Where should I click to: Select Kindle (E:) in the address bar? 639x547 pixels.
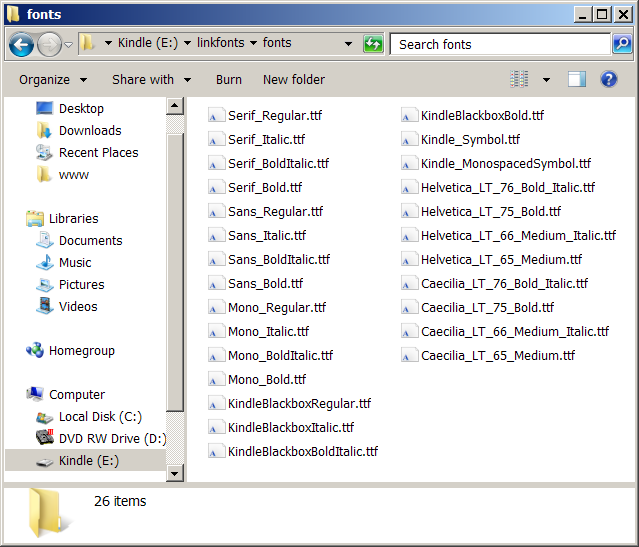click(148, 43)
